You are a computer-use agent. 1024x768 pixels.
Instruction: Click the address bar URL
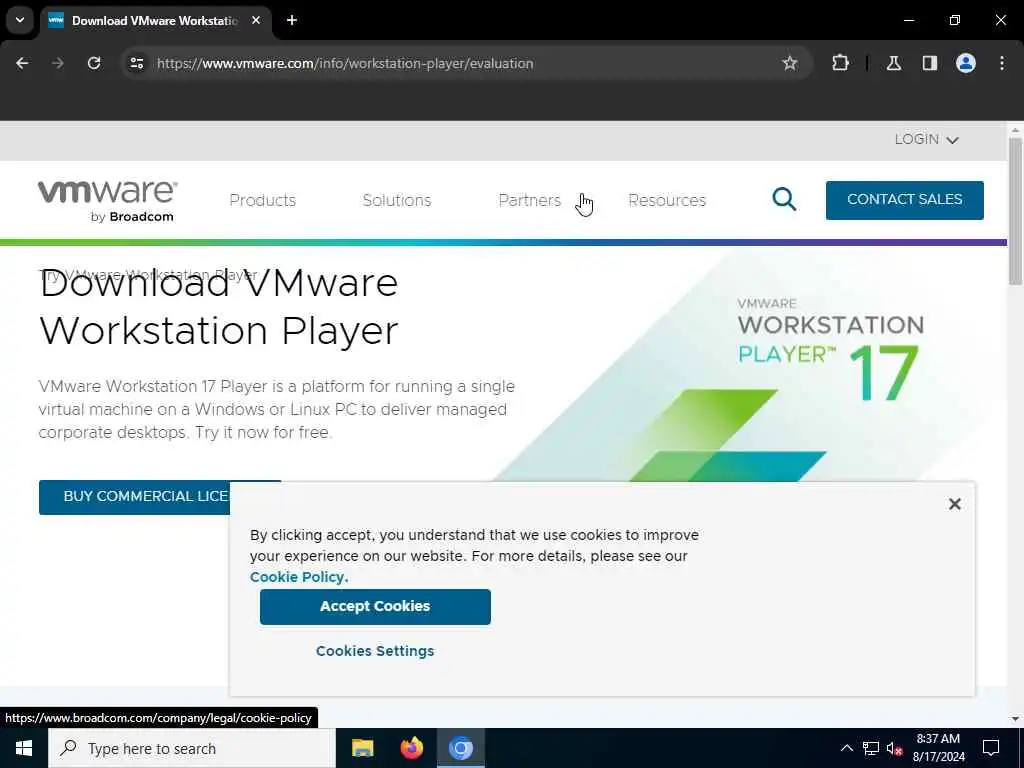click(345, 63)
